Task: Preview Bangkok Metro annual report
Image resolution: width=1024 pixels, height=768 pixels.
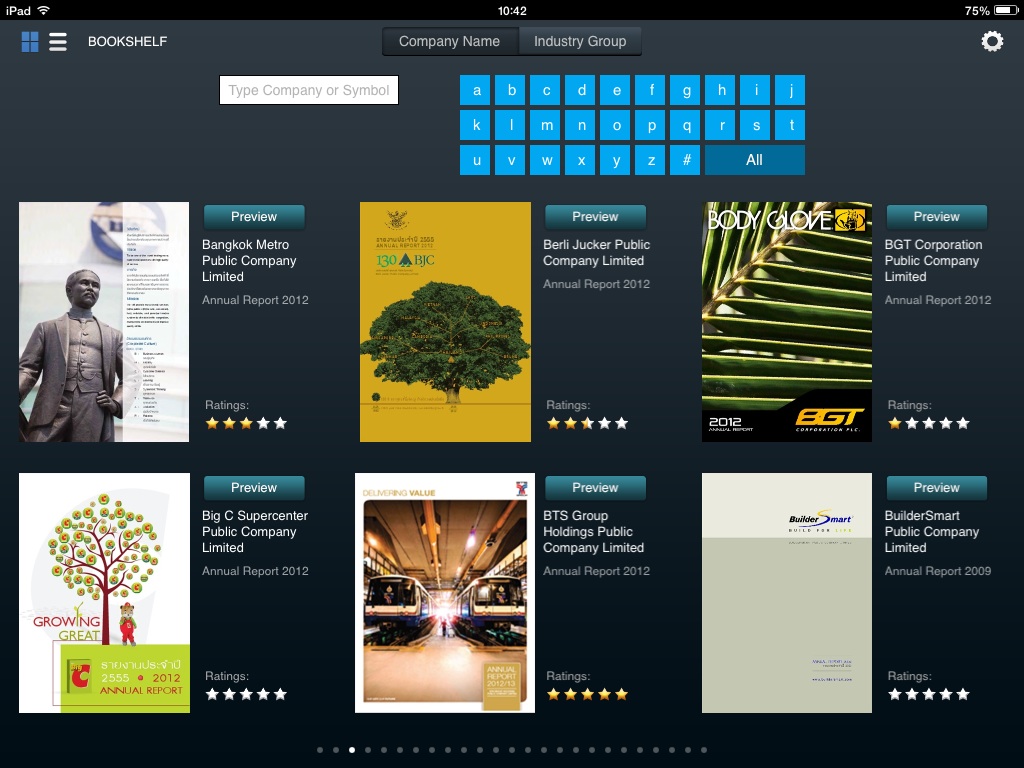Action: tap(254, 217)
